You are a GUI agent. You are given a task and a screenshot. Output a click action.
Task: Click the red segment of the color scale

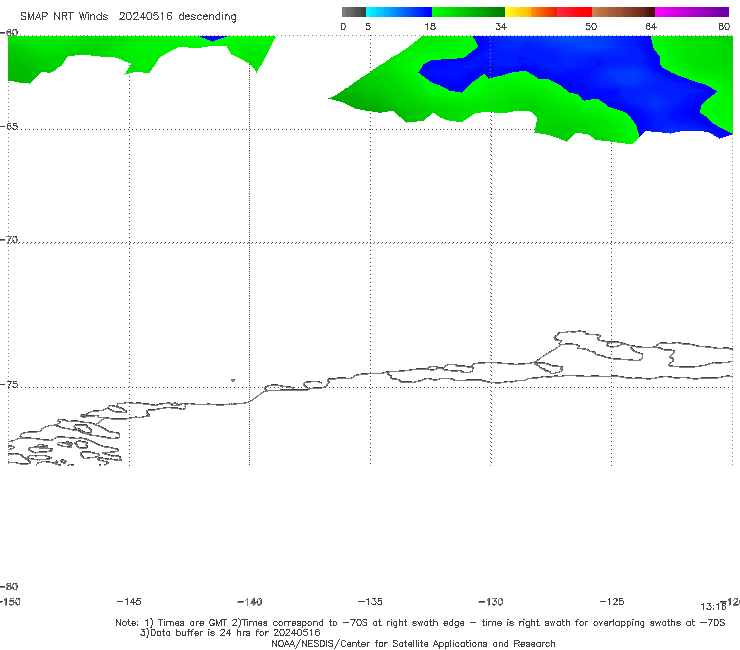(x=575, y=12)
